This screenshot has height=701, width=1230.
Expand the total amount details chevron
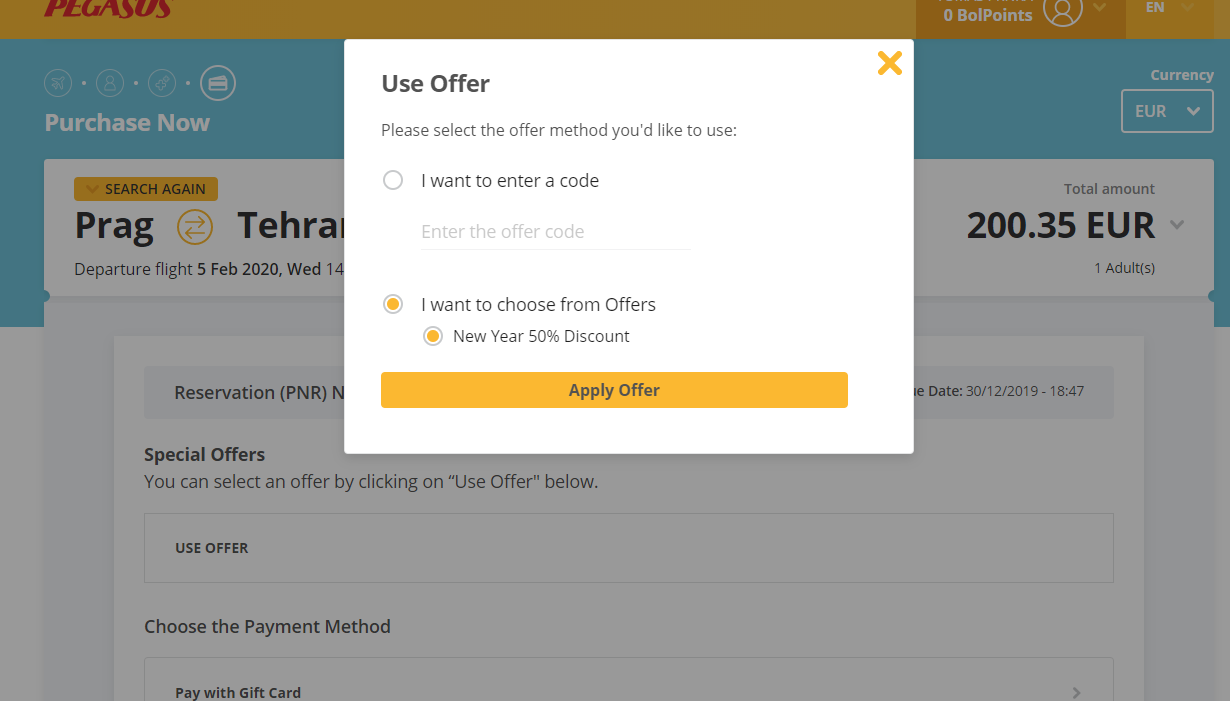click(x=1177, y=225)
